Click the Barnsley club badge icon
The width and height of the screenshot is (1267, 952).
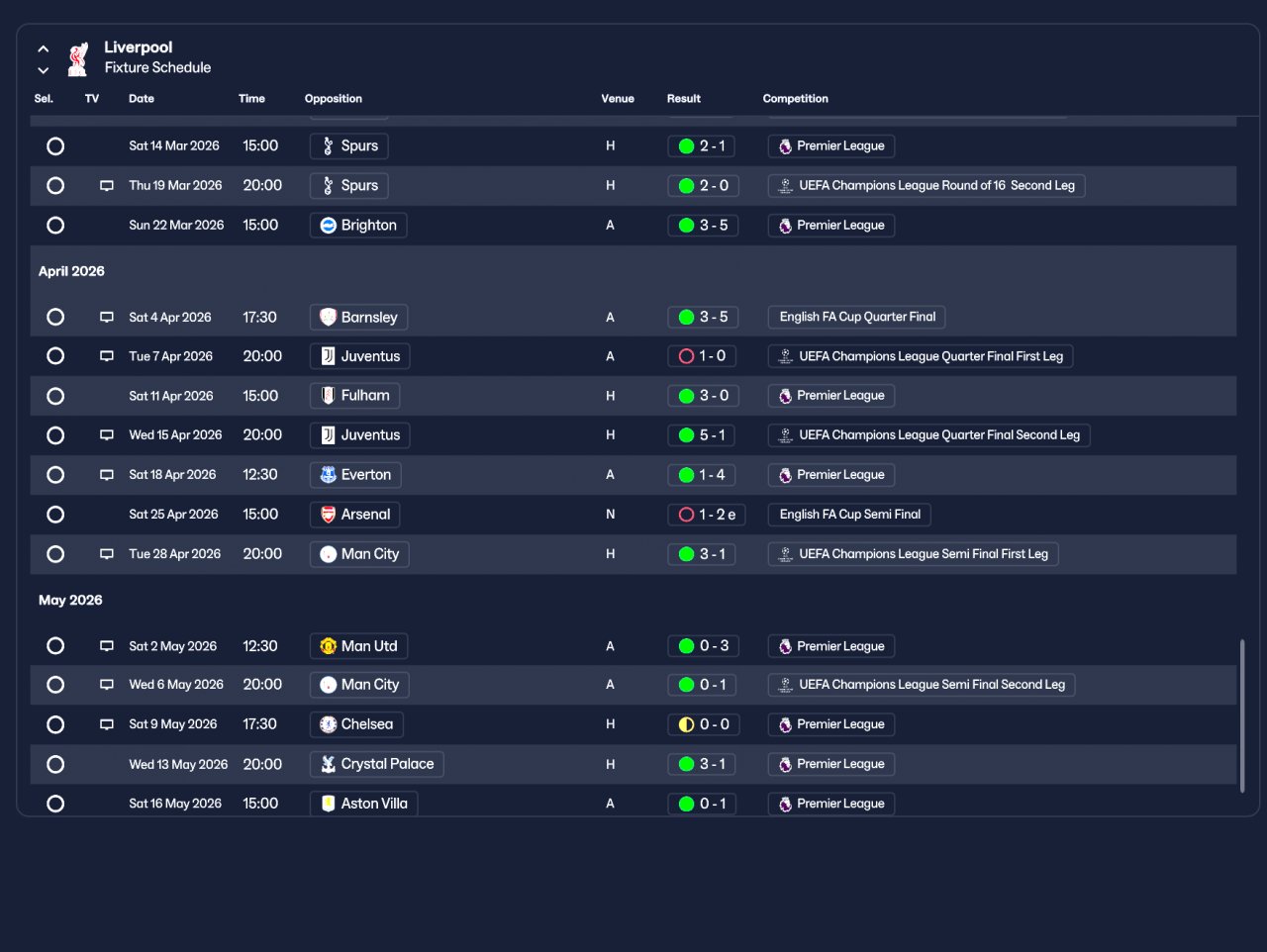click(329, 318)
